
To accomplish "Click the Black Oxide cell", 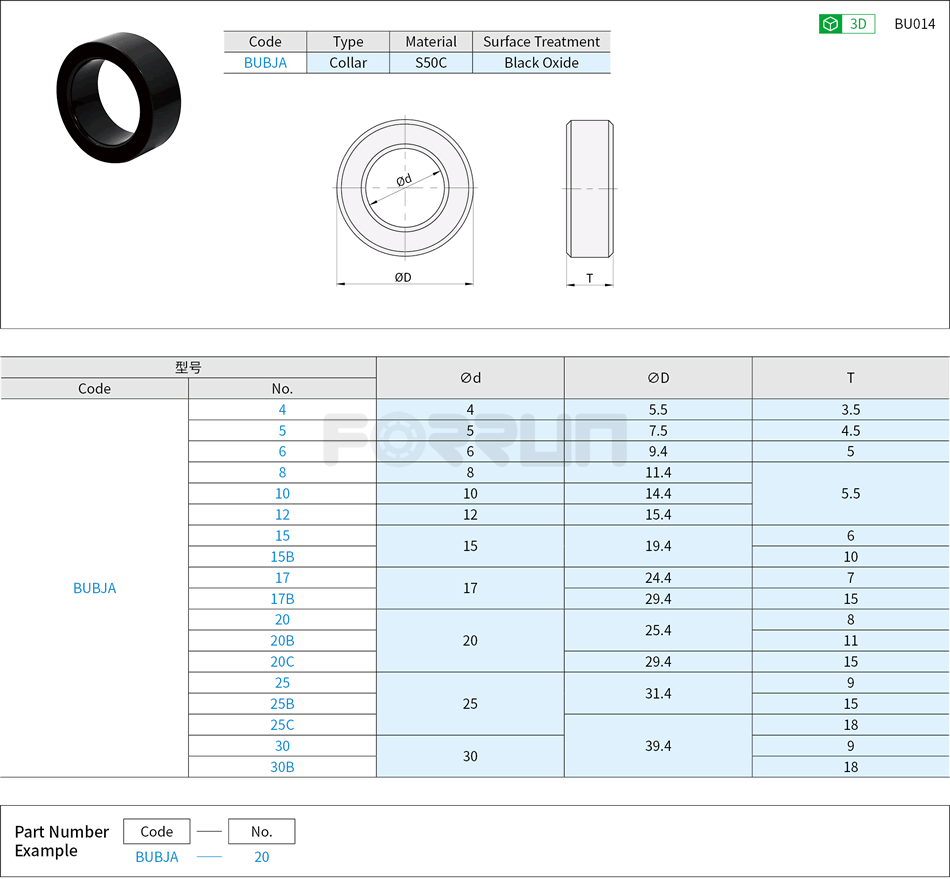I will (542, 63).
